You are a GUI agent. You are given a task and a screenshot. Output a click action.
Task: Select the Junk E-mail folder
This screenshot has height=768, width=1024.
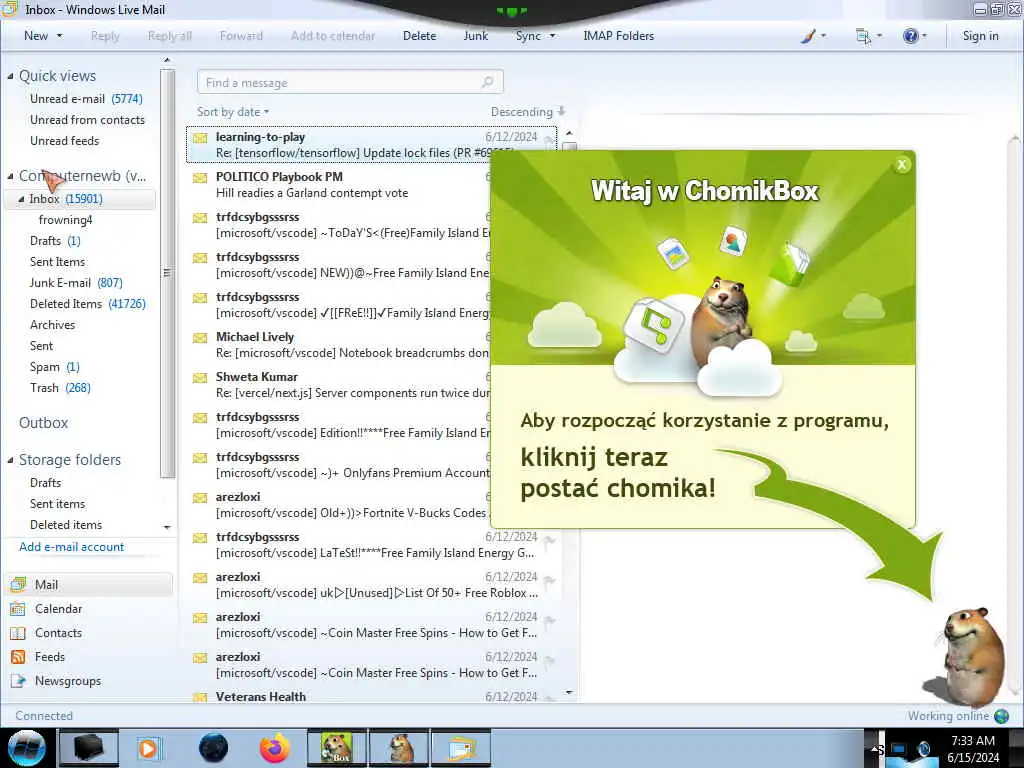click(76, 283)
